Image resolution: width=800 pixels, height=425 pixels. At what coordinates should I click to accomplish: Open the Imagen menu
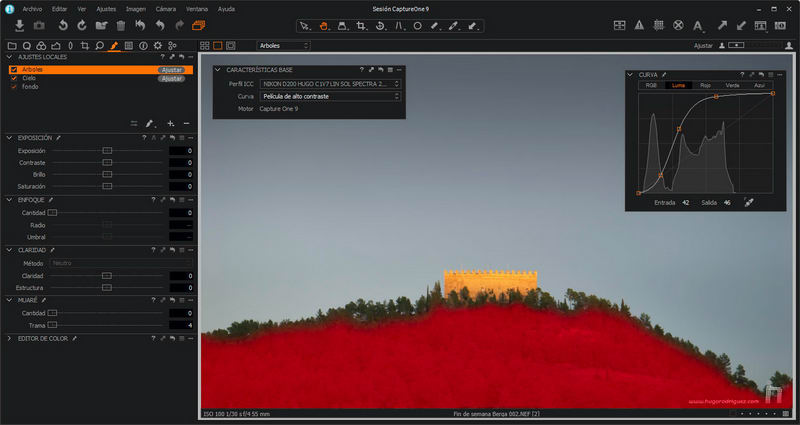pos(136,9)
